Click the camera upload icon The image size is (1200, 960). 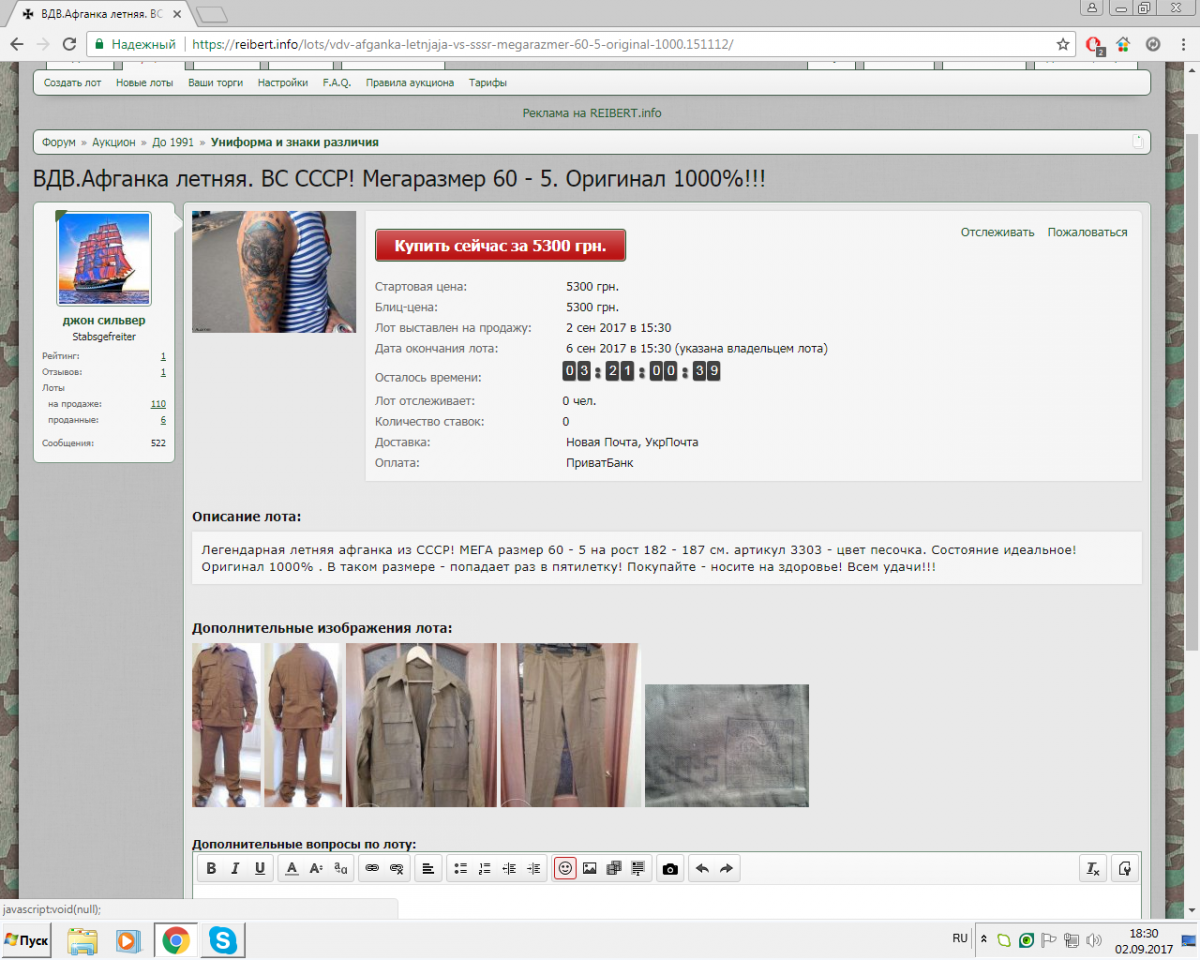(670, 869)
